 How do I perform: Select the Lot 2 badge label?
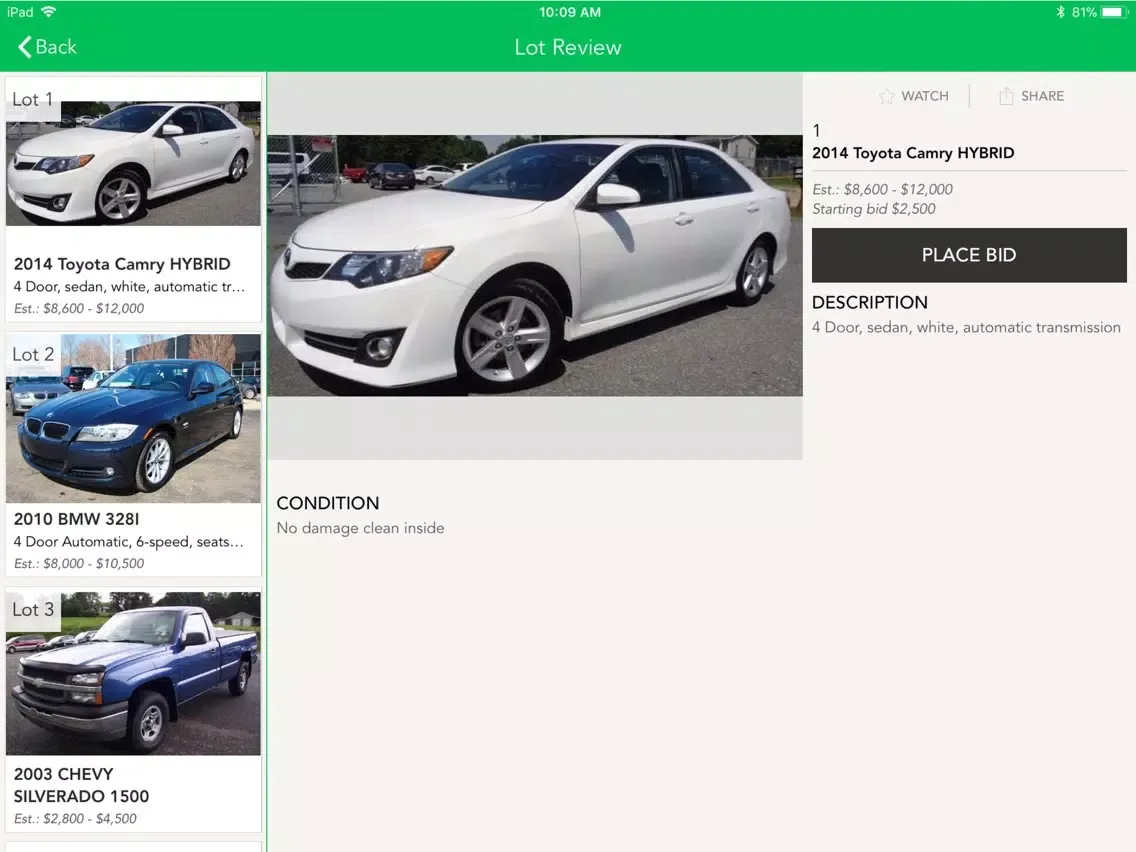tap(33, 354)
